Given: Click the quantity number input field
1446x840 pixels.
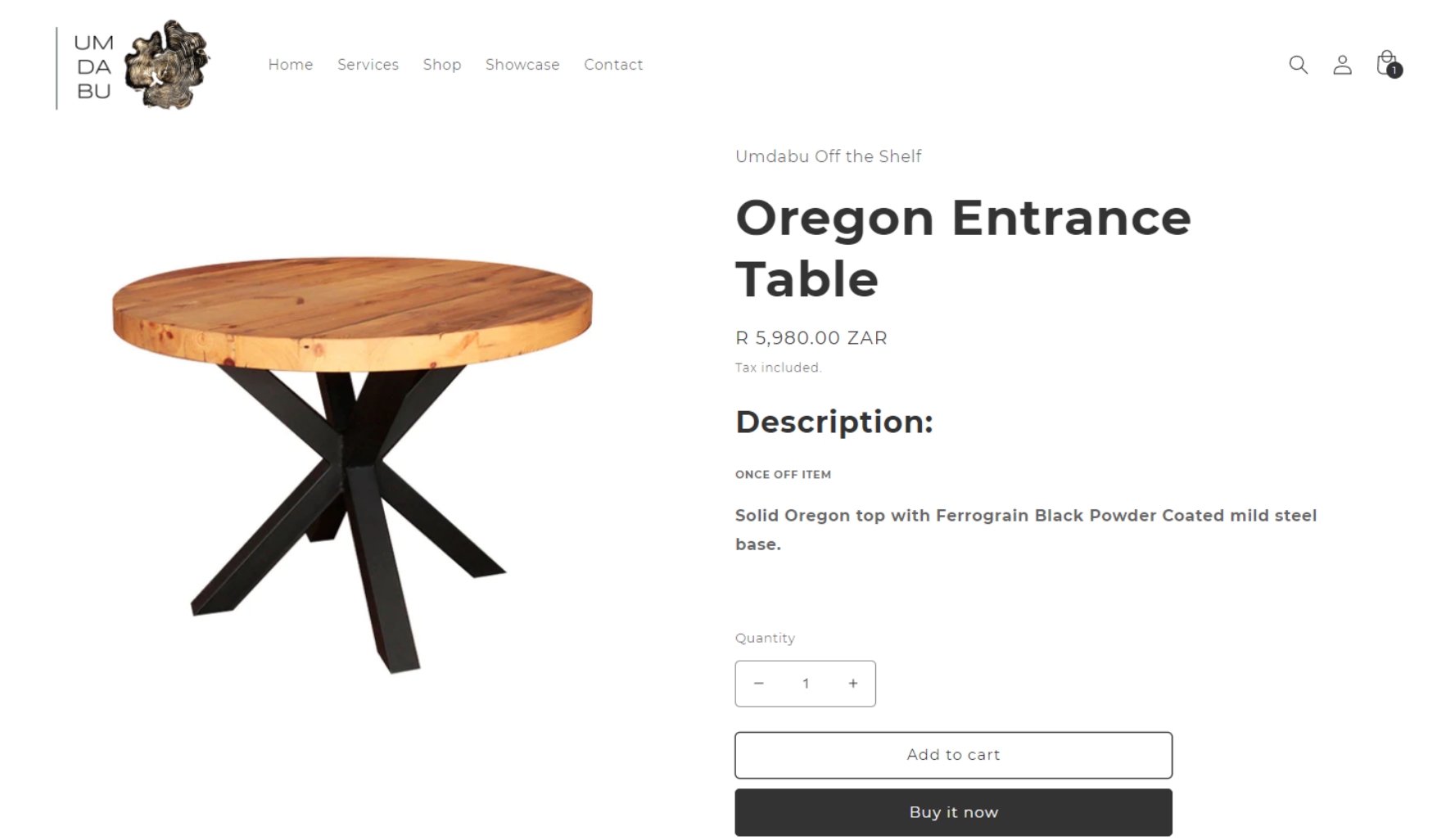Looking at the screenshot, I should pyautogui.click(x=806, y=684).
